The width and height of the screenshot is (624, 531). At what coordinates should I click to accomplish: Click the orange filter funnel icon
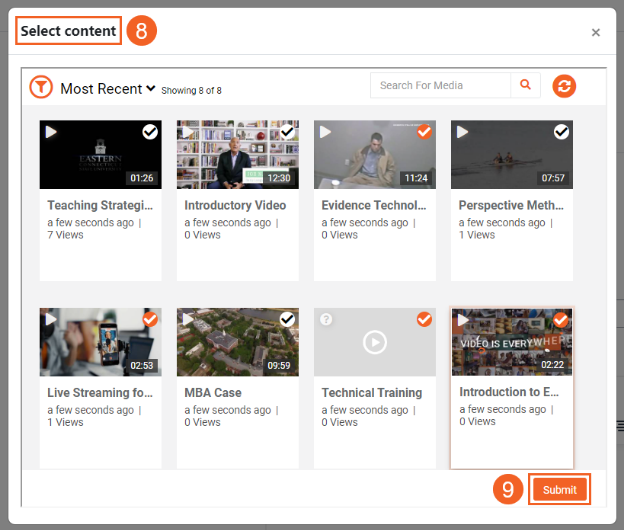coord(41,87)
